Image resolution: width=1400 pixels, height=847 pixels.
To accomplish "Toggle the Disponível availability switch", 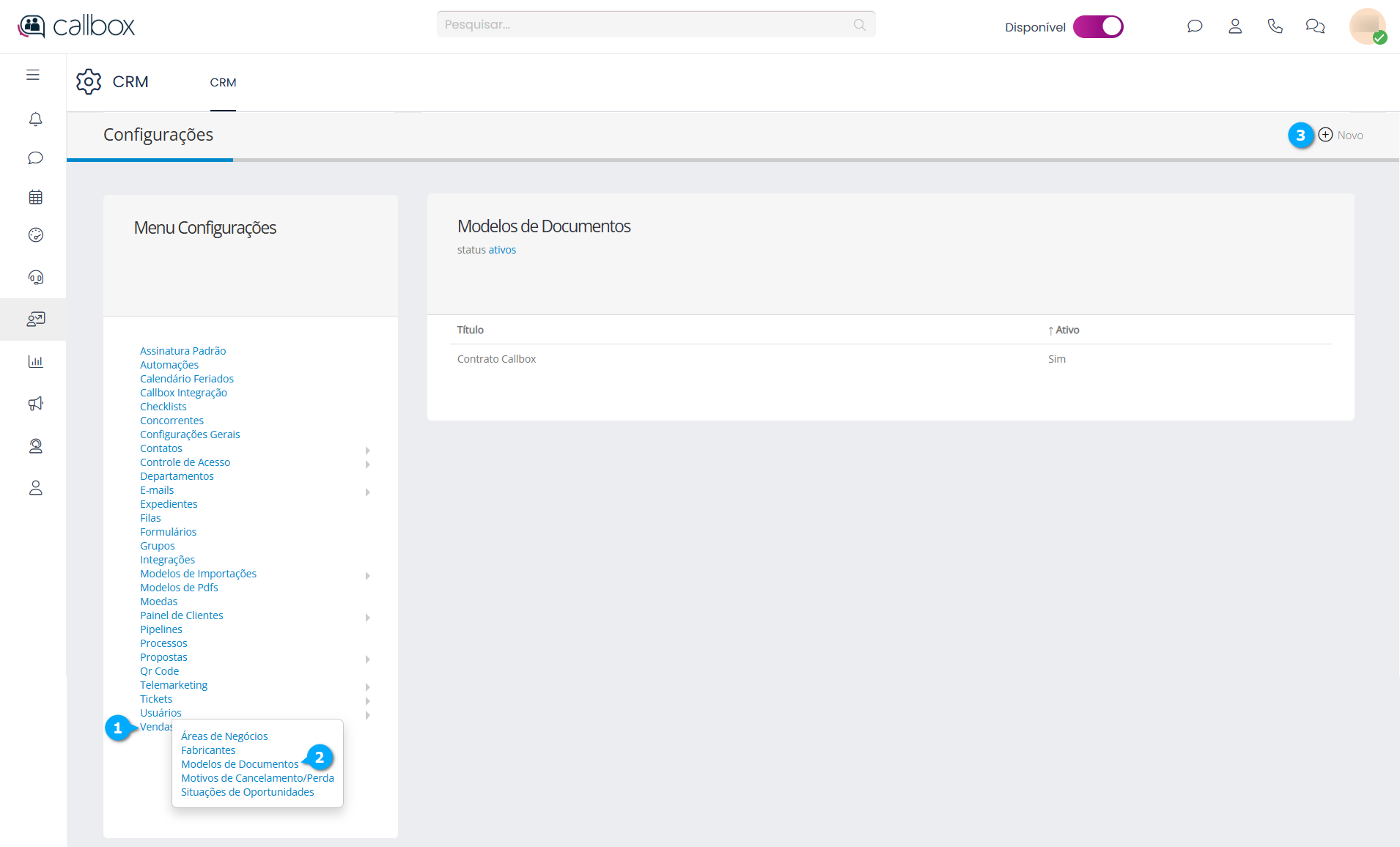I will [1097, 27].
